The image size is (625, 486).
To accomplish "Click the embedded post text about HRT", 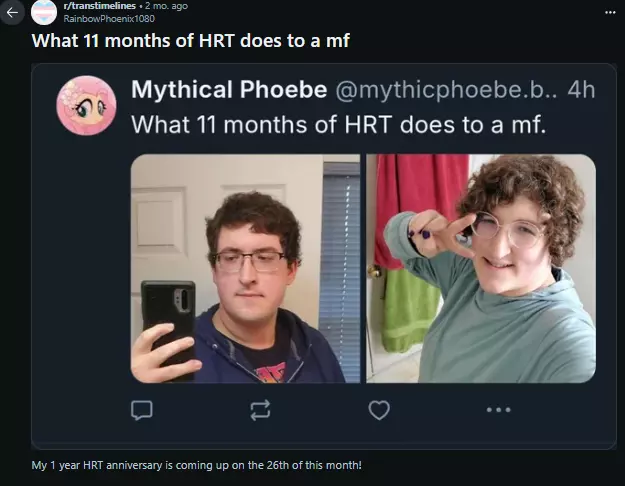I will point(338,125).
